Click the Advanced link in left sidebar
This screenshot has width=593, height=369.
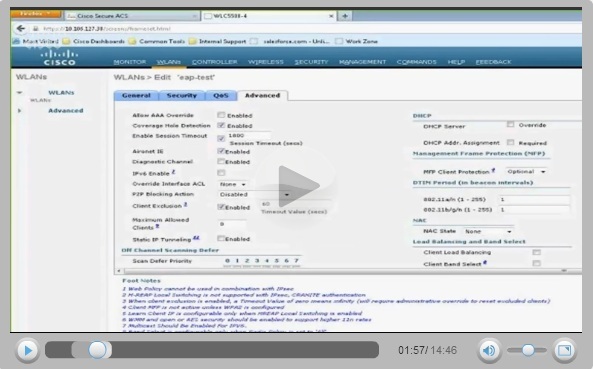tap(66, 110)
